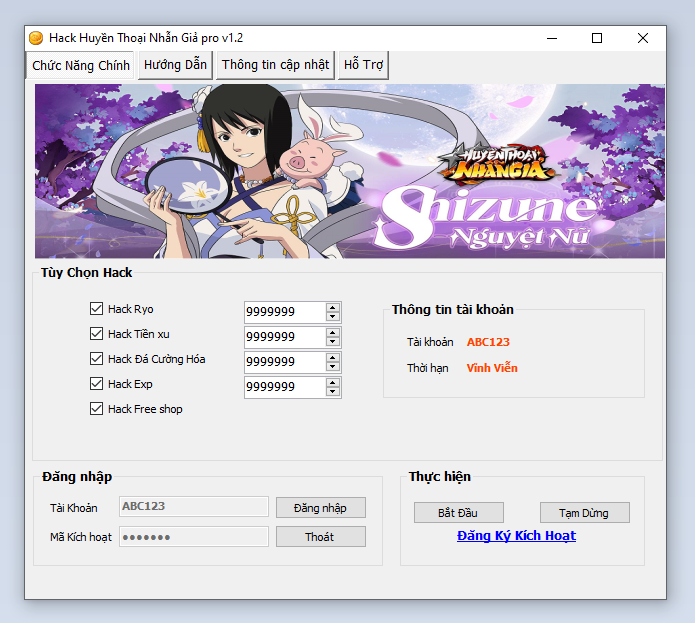696x627 pixels.
Task: Click the orange app icon in title bar
Action: [x=36, y=38]
